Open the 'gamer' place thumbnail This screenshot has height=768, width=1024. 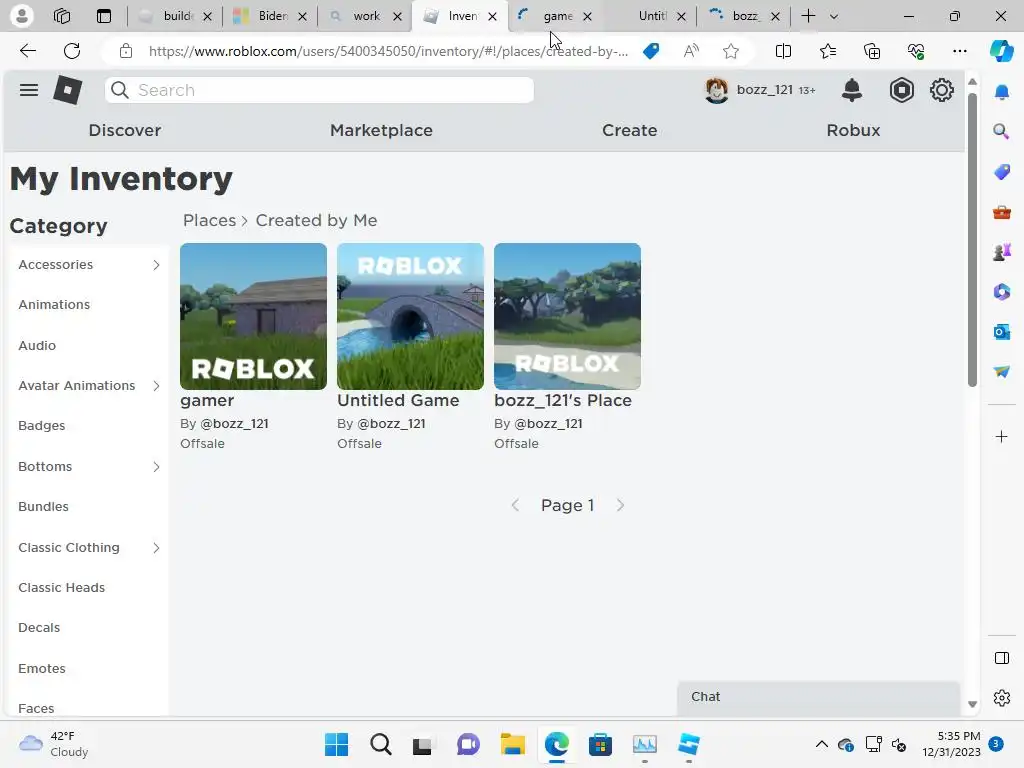coord(253,316)
